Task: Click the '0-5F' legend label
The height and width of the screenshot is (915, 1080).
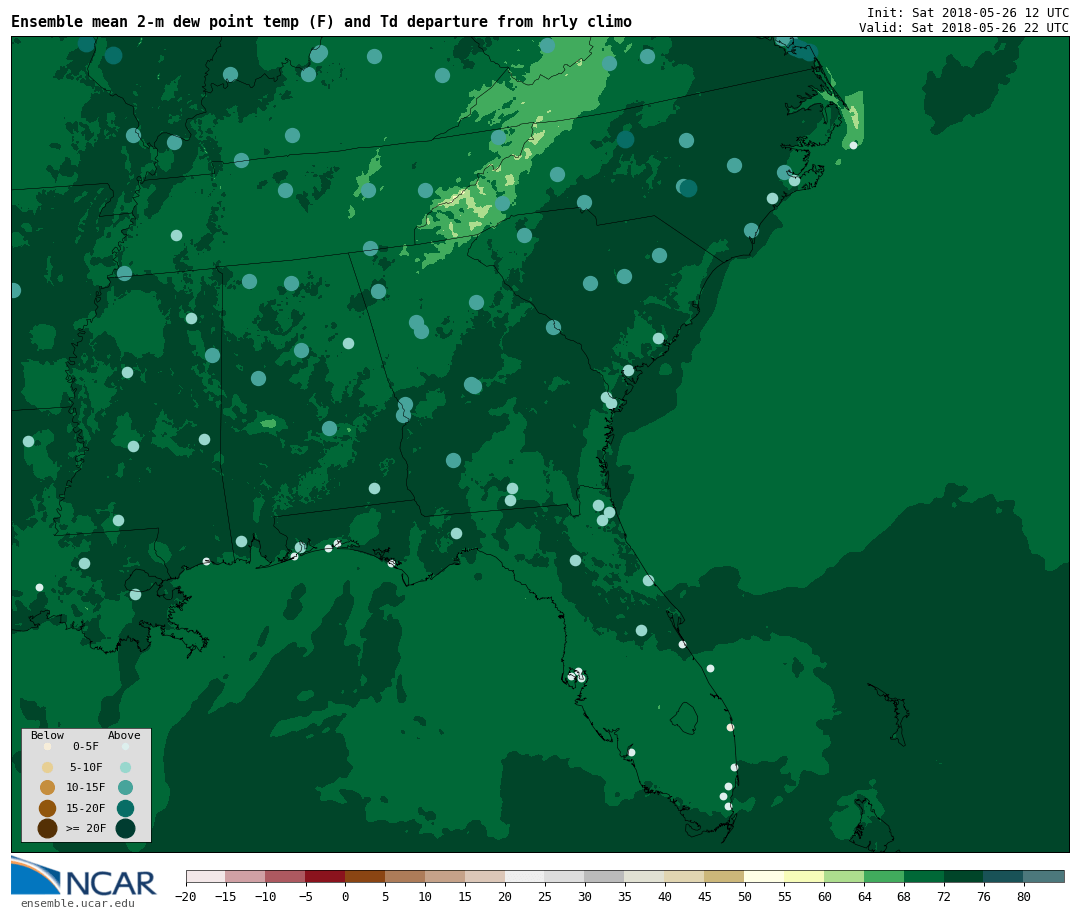Action: (86, 746)
